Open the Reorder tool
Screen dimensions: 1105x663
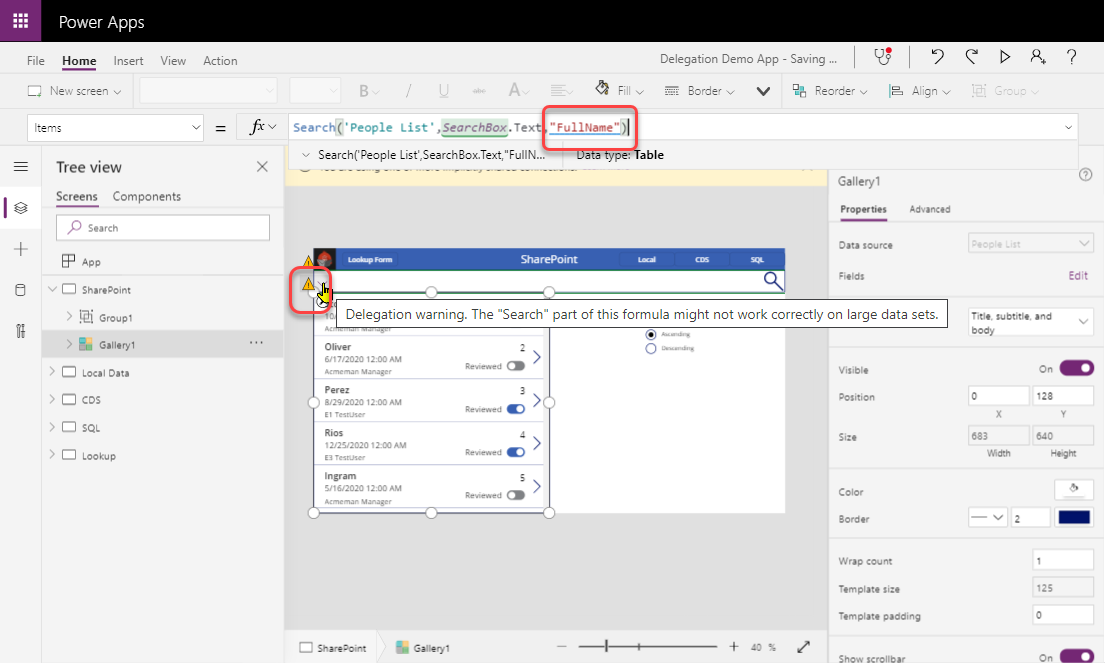tap(829, 90)
